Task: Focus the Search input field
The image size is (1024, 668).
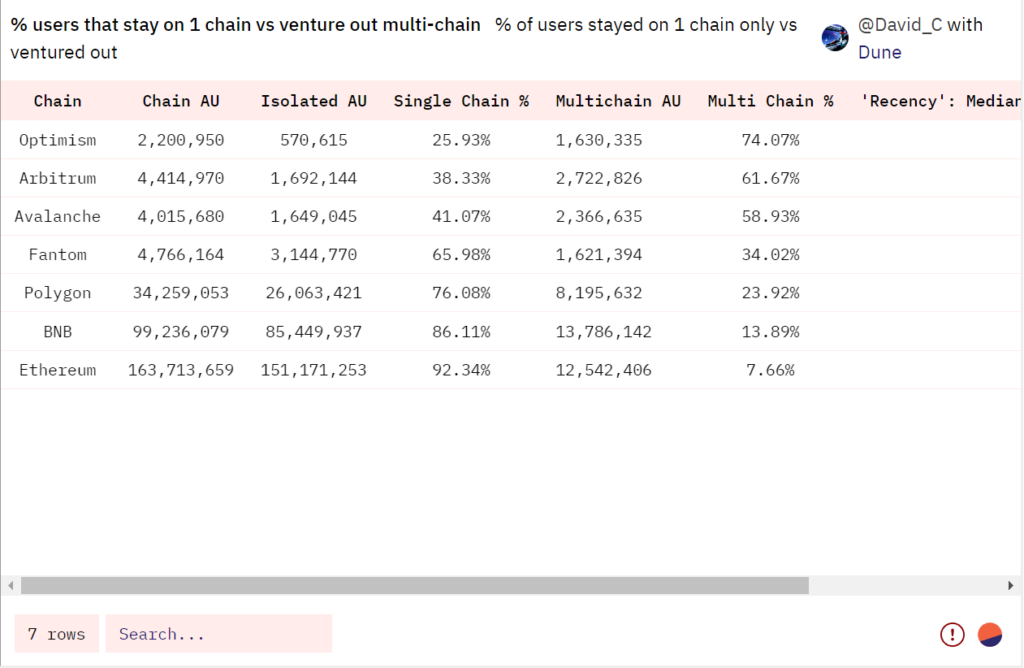Action: coord(219,633)
